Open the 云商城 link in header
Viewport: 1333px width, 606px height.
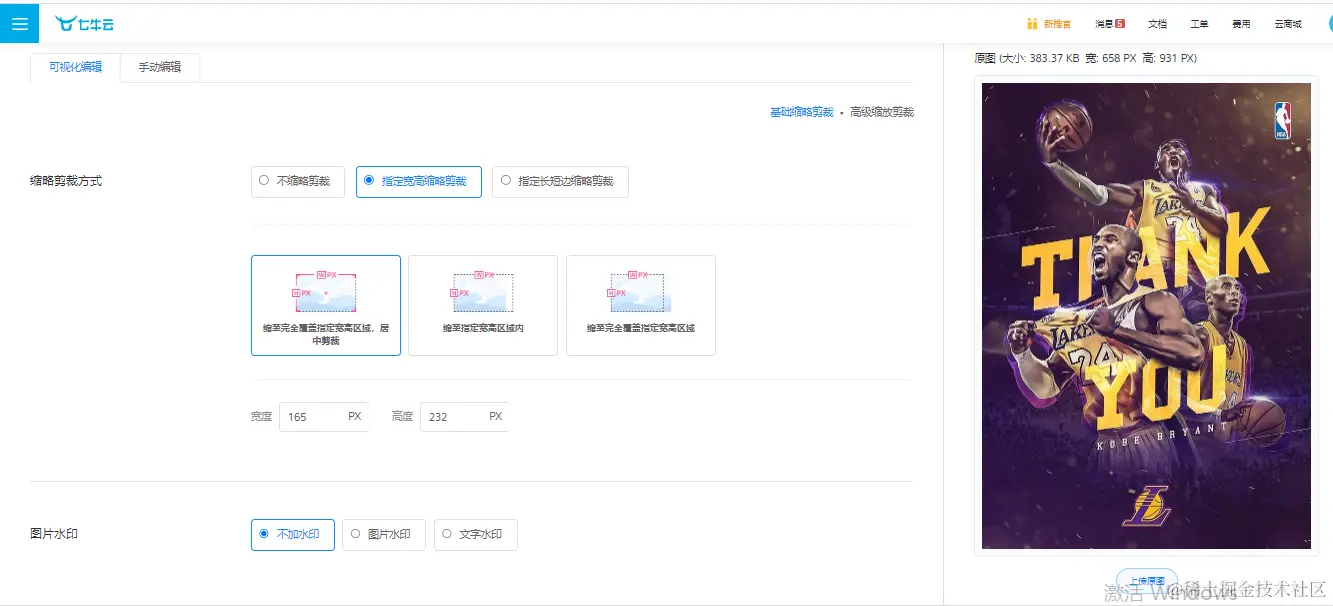(x=1288, y=24)
